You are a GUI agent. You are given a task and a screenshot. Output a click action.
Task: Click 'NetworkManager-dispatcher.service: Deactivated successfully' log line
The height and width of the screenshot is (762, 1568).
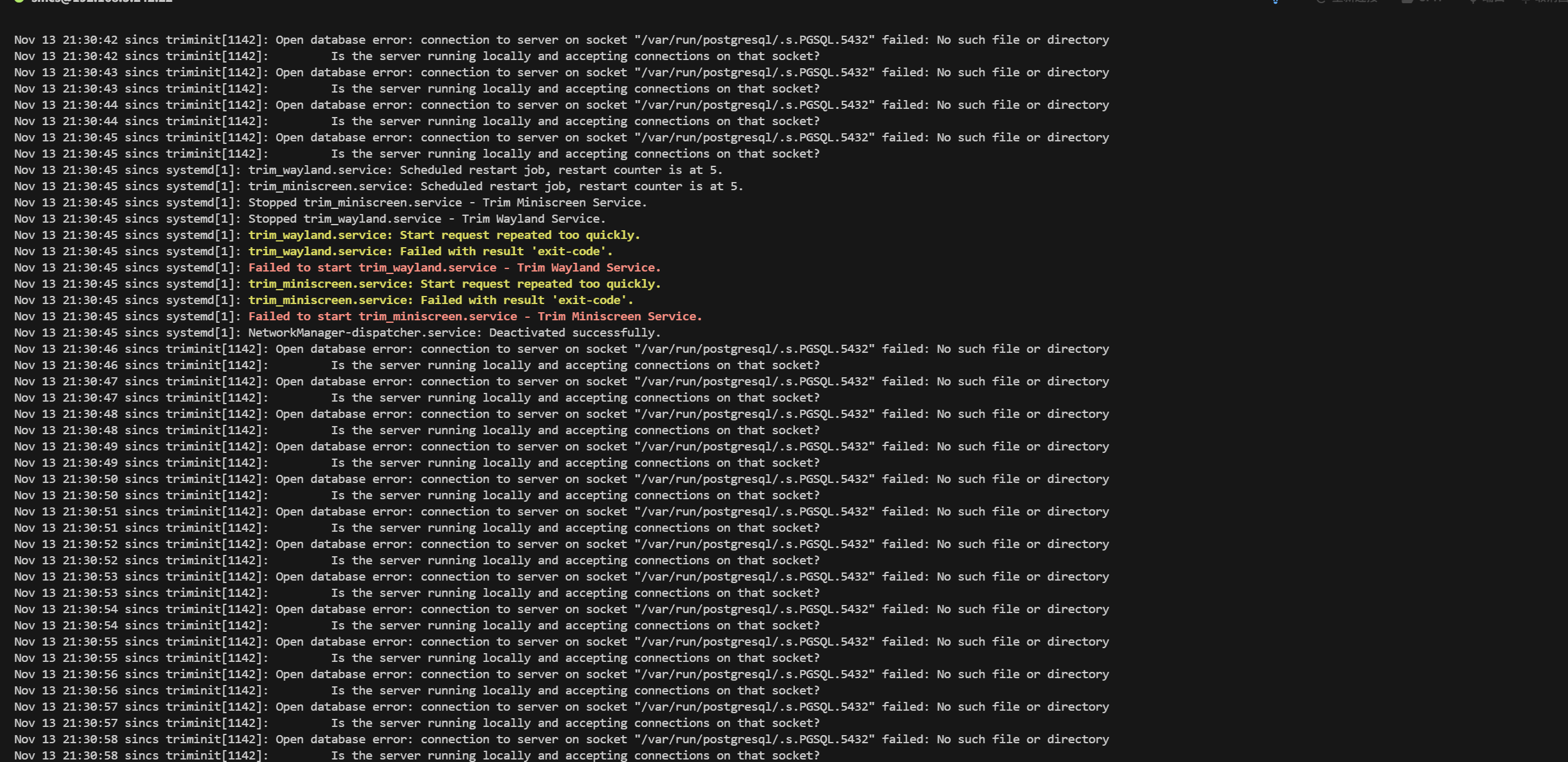pos(454,333)
